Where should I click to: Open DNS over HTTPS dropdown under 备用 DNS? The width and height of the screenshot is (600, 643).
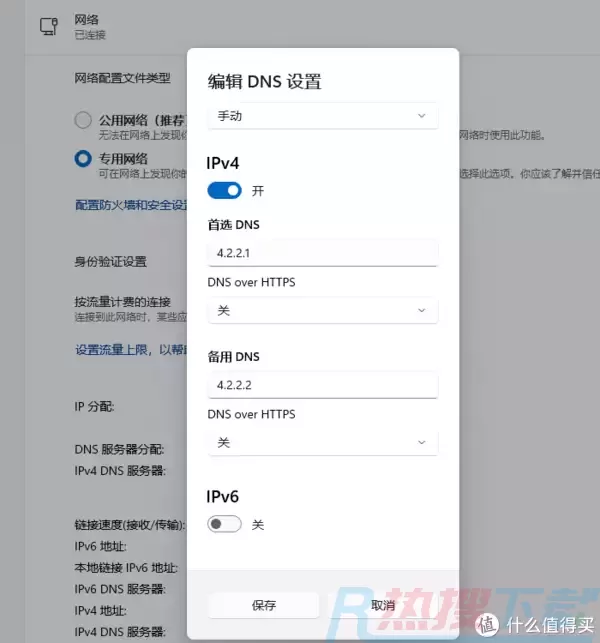[323, 442]
